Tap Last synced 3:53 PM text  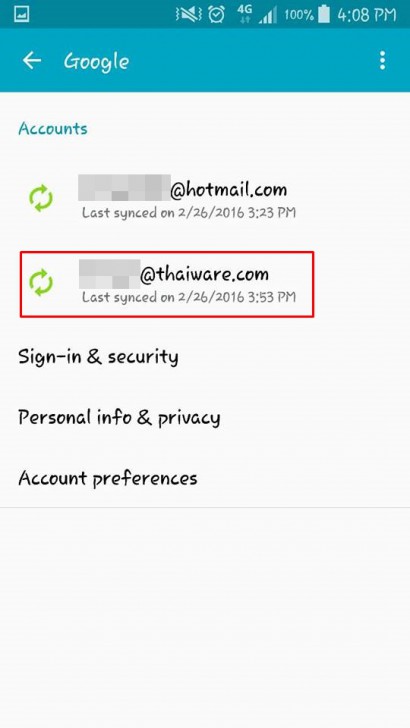coord(189,297)
